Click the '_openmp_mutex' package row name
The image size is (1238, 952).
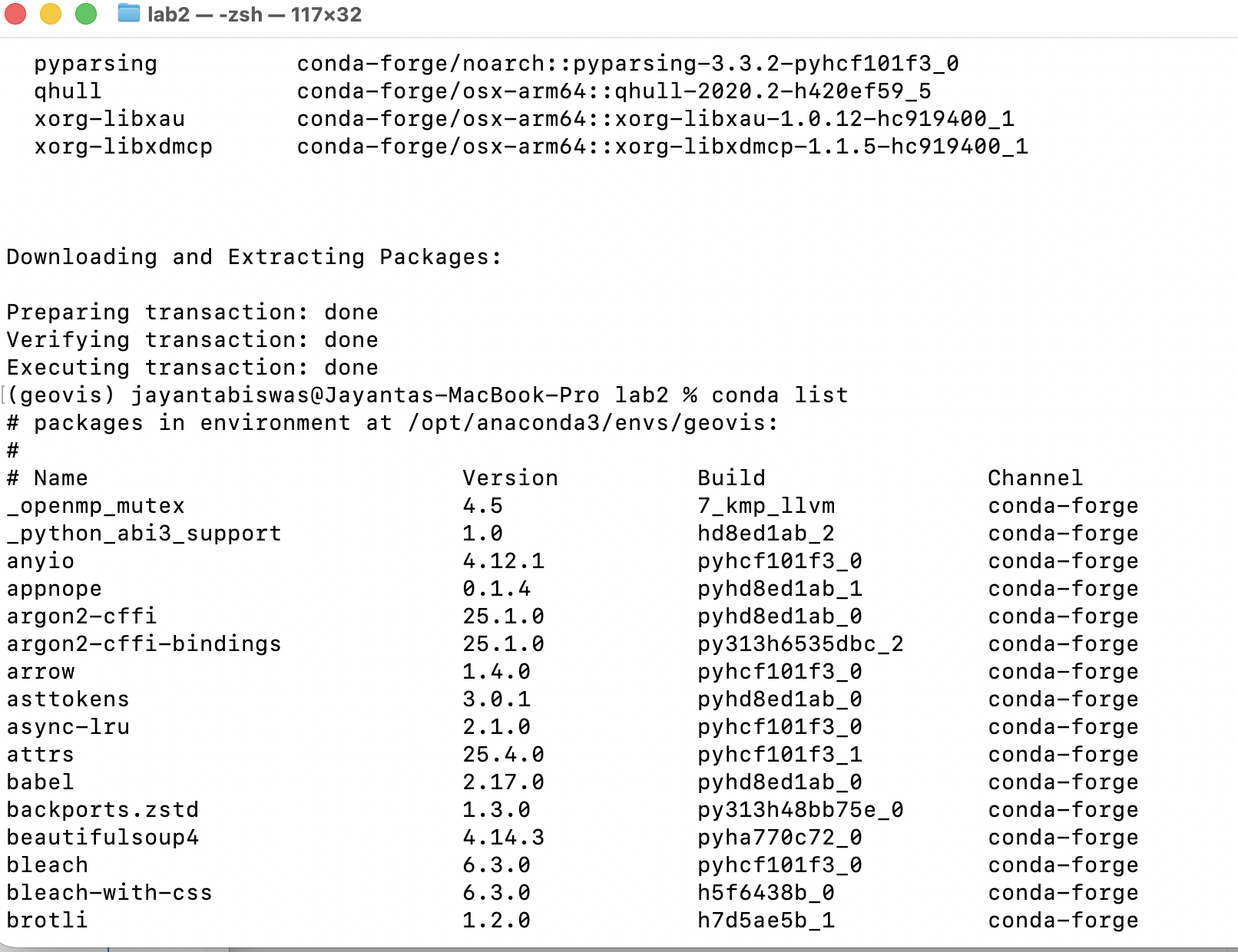[95, 506]
